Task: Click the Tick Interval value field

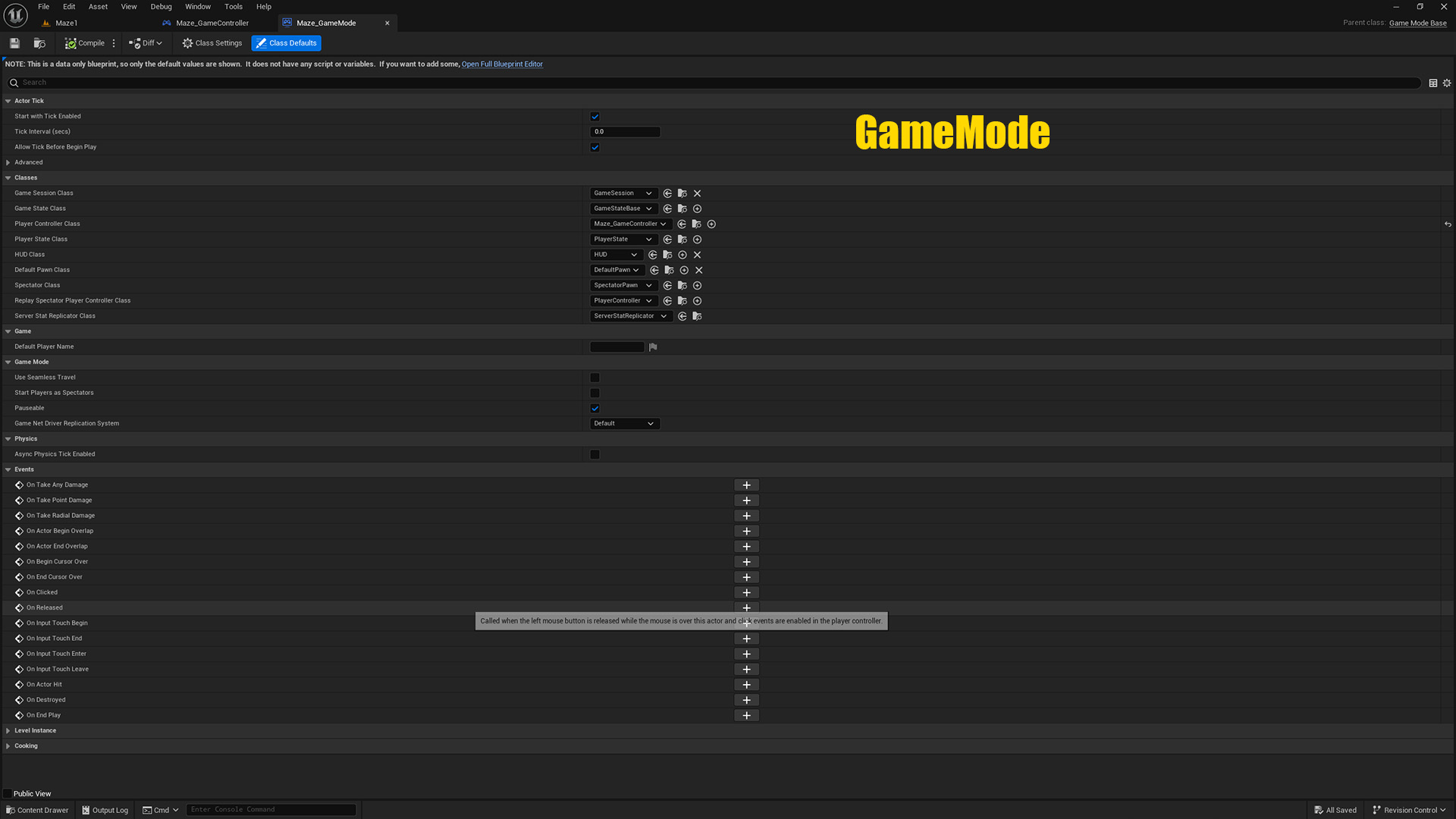Action: pos(625,132)
